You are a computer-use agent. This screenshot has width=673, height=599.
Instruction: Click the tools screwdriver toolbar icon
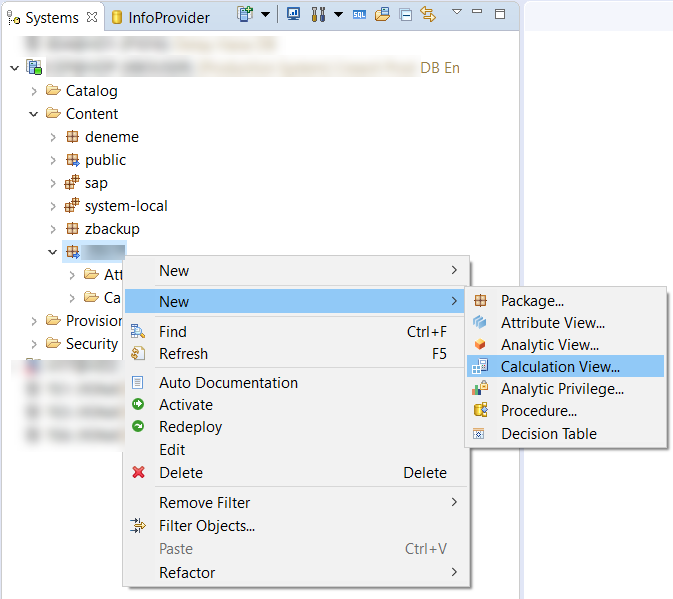(318, 14)
